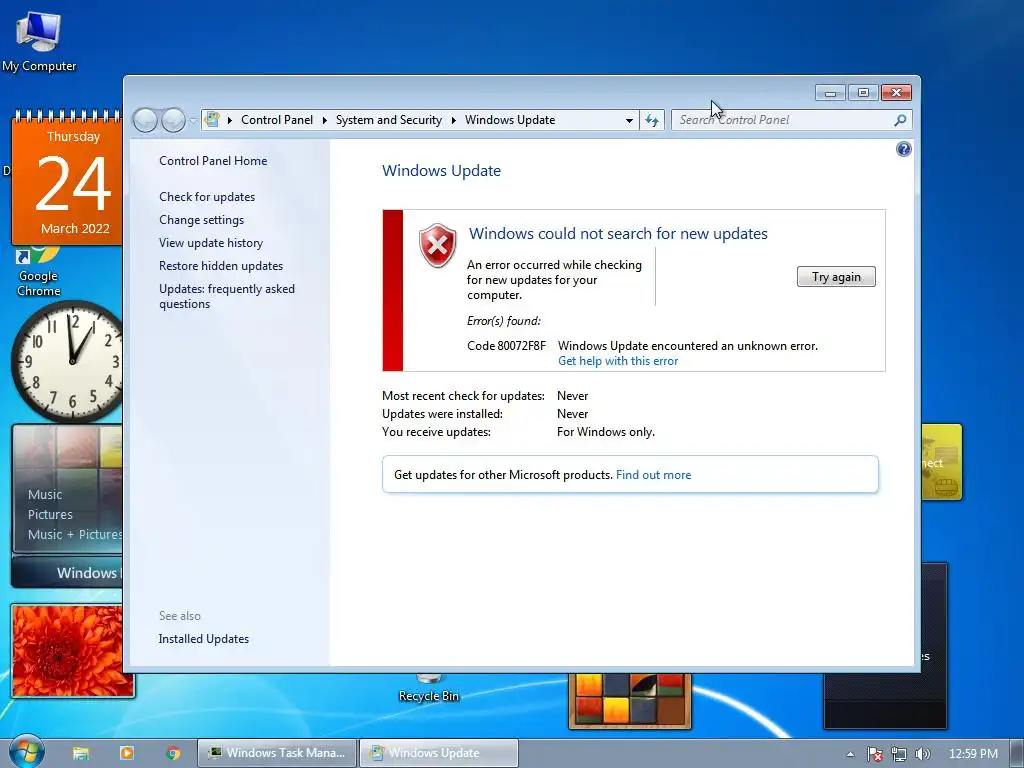Image resolution: width=1024 pixels, height=768 pixels.
Task: Click the Try again button
Action: (x=836, y=277)
